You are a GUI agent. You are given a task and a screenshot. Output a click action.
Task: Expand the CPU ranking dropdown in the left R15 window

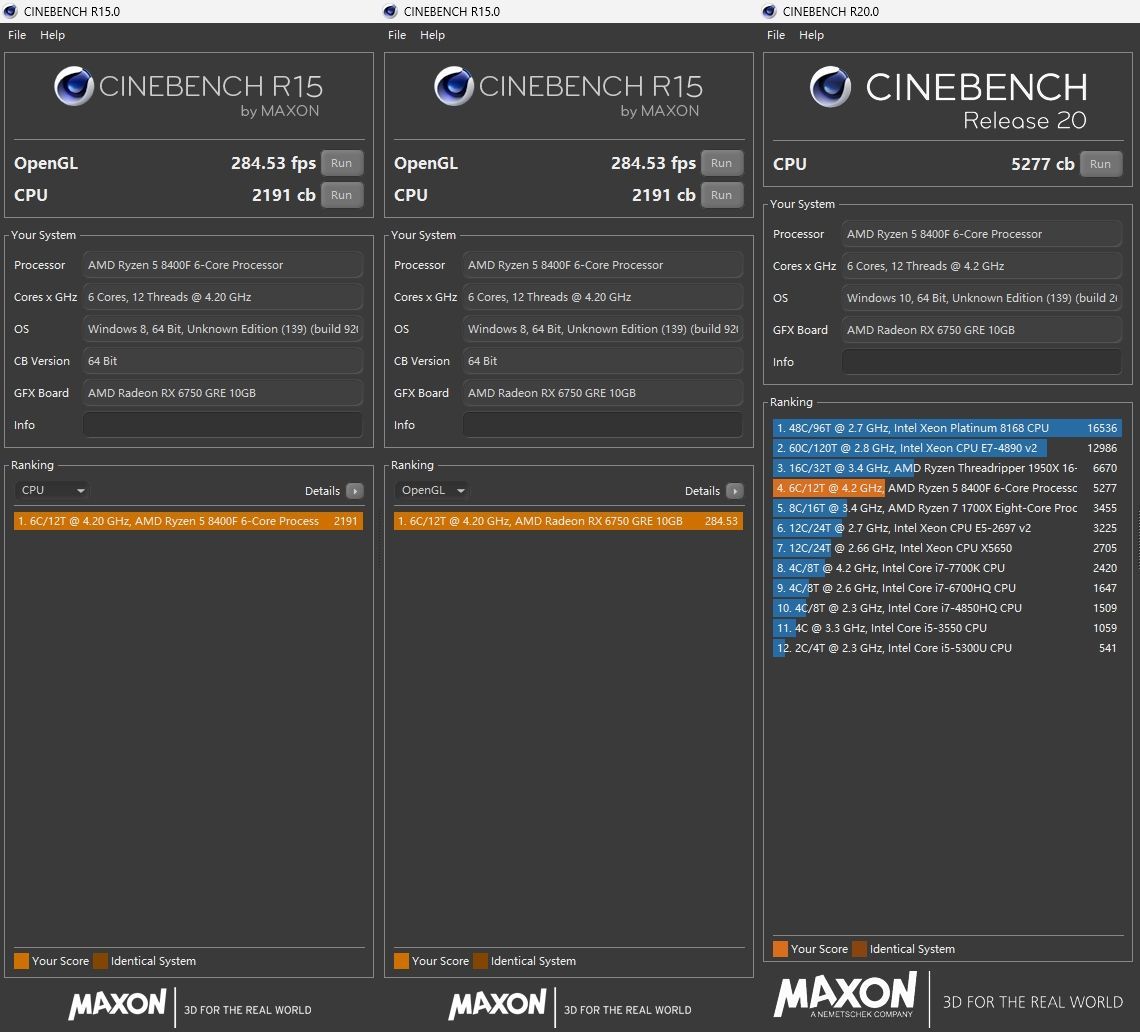(51, 490)
